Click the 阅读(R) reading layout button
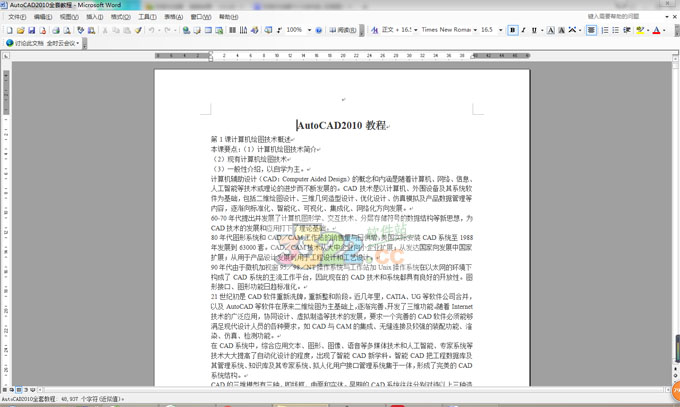The image size is (680, 407). coord(343,30)
